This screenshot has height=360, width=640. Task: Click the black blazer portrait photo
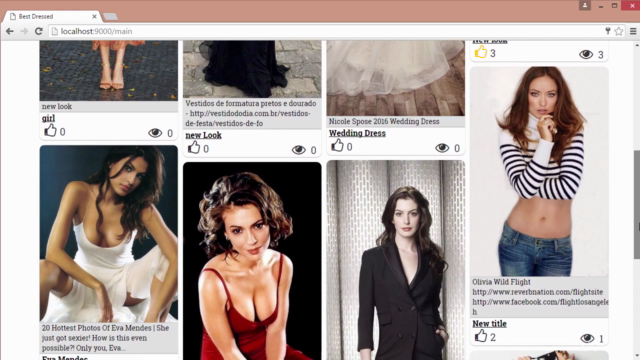(x=396, y=260)
